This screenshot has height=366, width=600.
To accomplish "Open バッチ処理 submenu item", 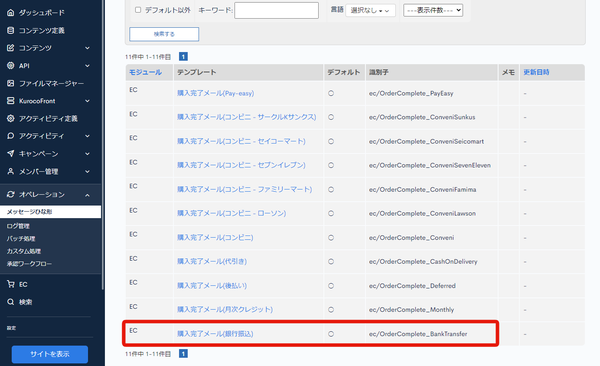I will [x=21, y=239].
